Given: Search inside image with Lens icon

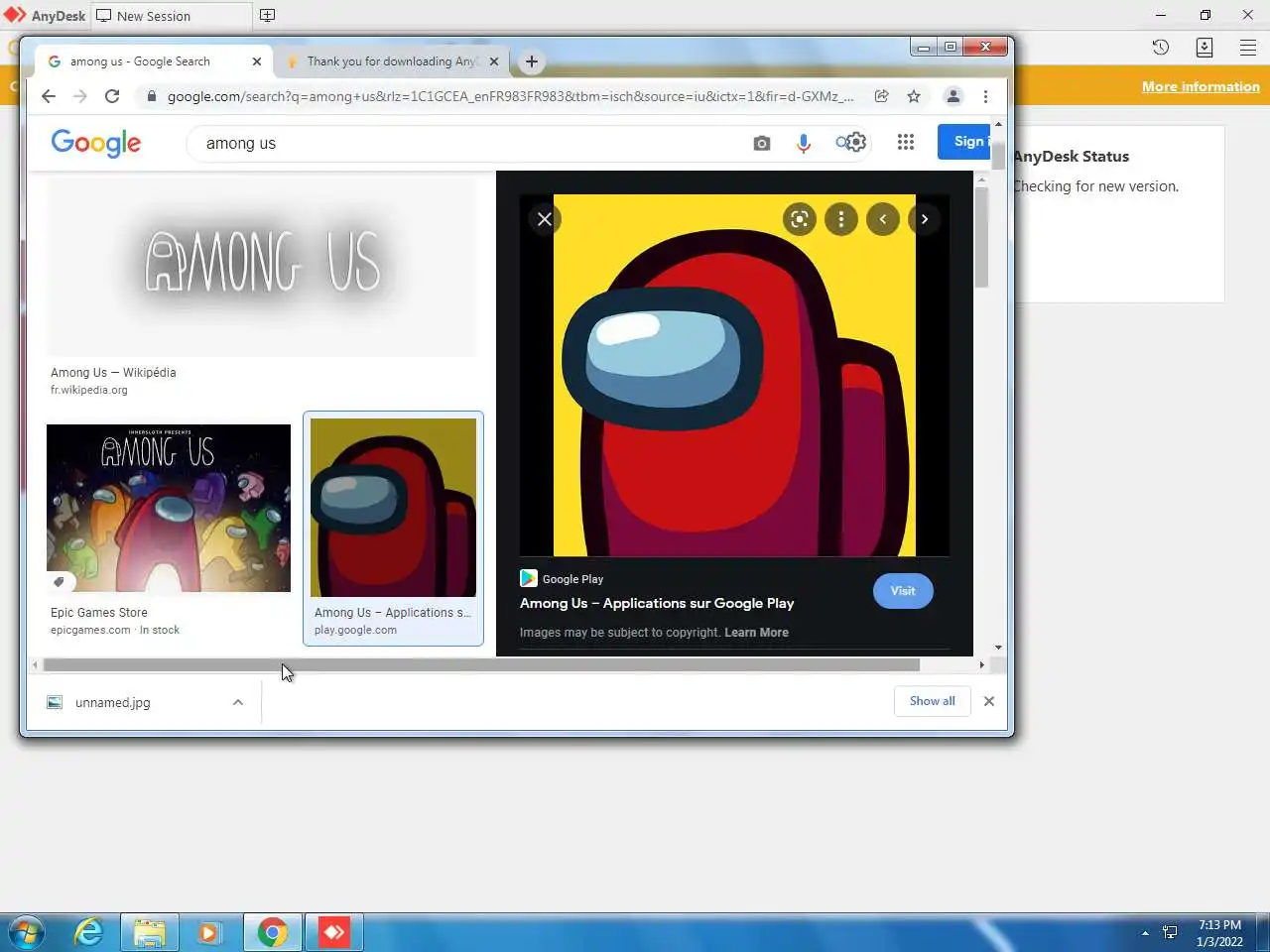Looking at the screenshot, I should pos(799,219).
